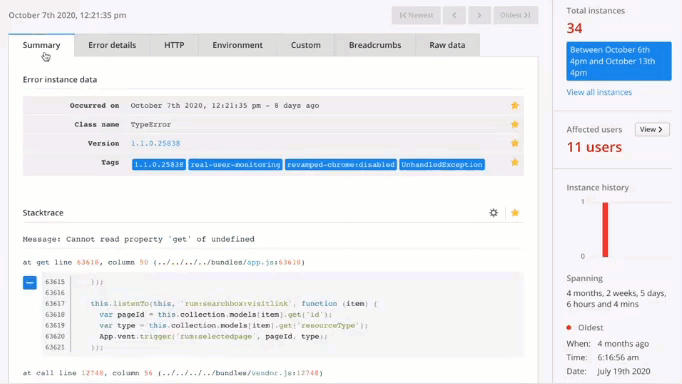The height and width of the screenshot is (384, 682).
Task: Click View all instances link
Action: (599, 92)
